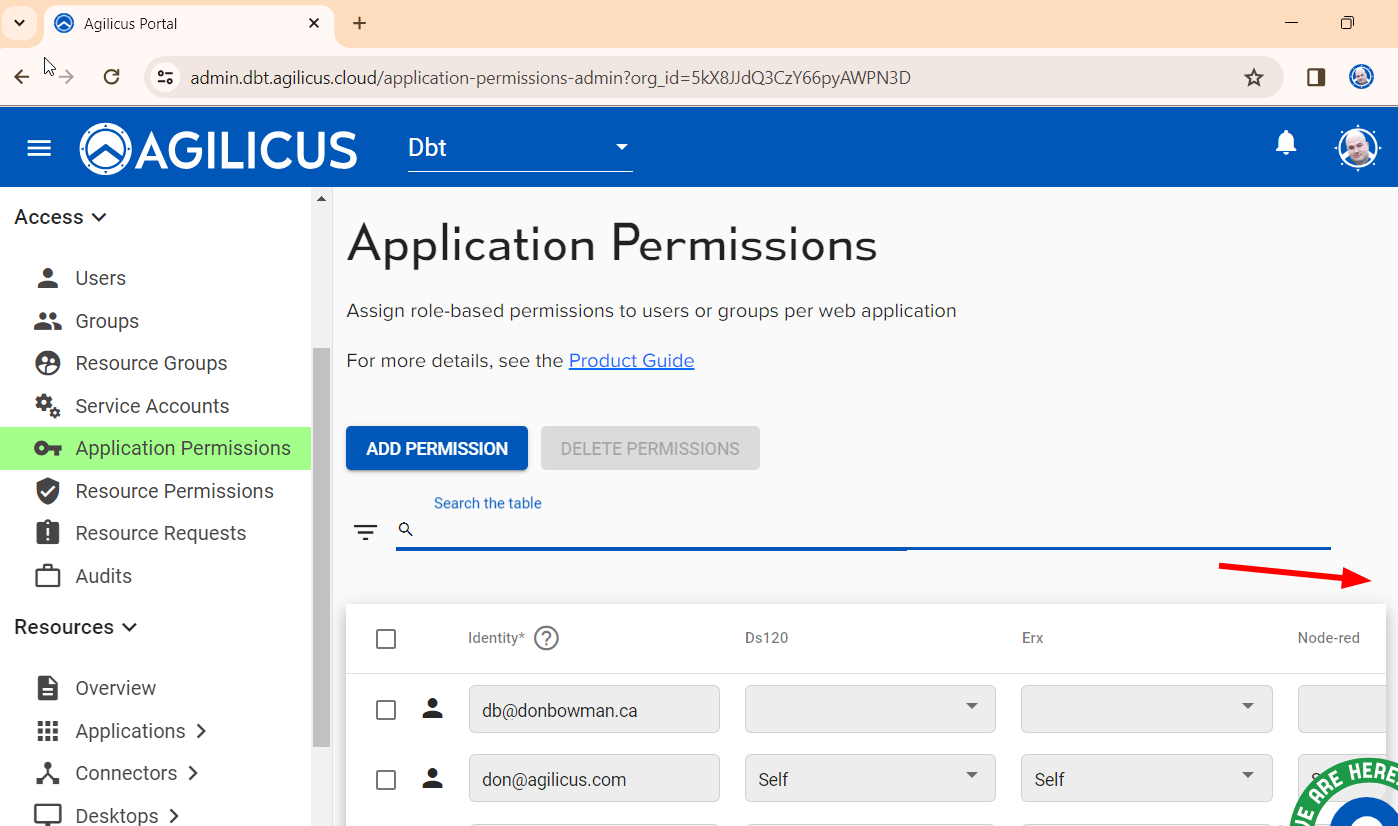
Task: Expand Erx role dropdown for db@donbowman.ca
Action: tap(1146, 709)
